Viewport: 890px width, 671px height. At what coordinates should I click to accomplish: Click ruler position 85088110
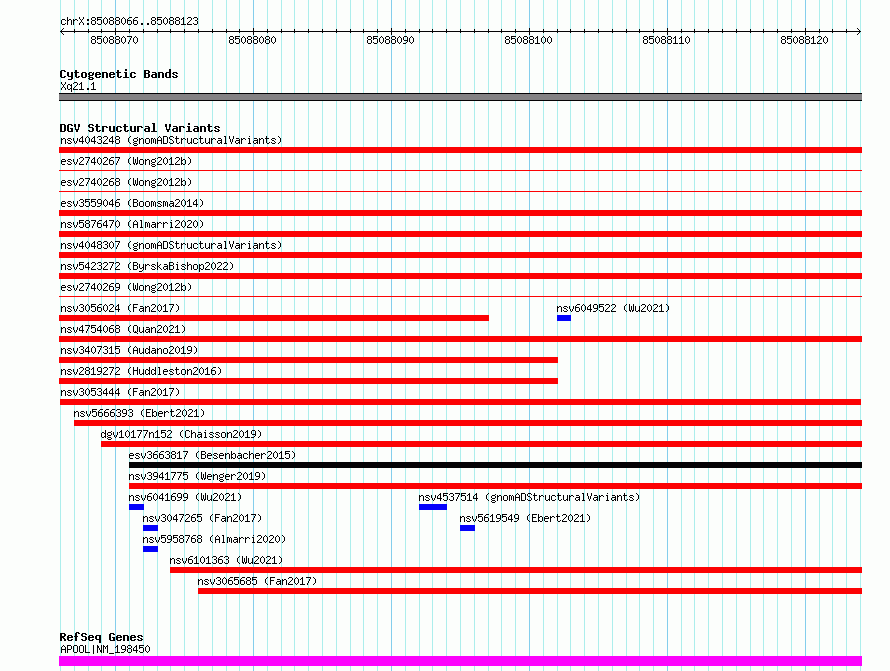tap(666, 40)
